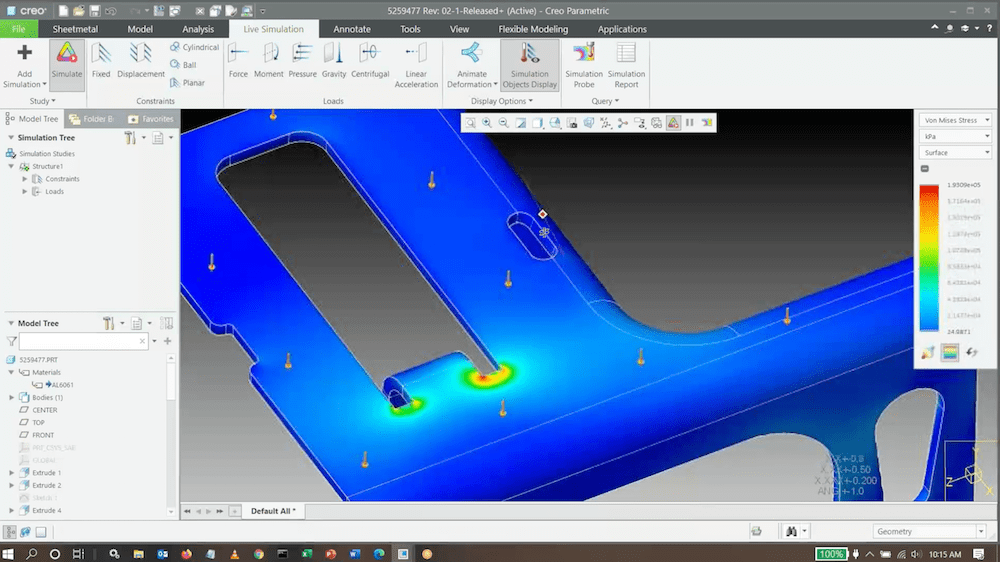Image resolution: width=1000 pixels, height=562 pixels.
Task: Open the Saved Orientations icon
Action: (555, 122)
